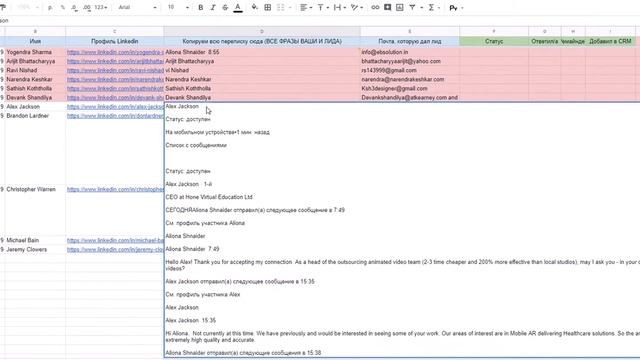Image resolution: width=640 pixels, height=360 pixels.
Task: Decrease decimal places button
Action: [74, 7]
